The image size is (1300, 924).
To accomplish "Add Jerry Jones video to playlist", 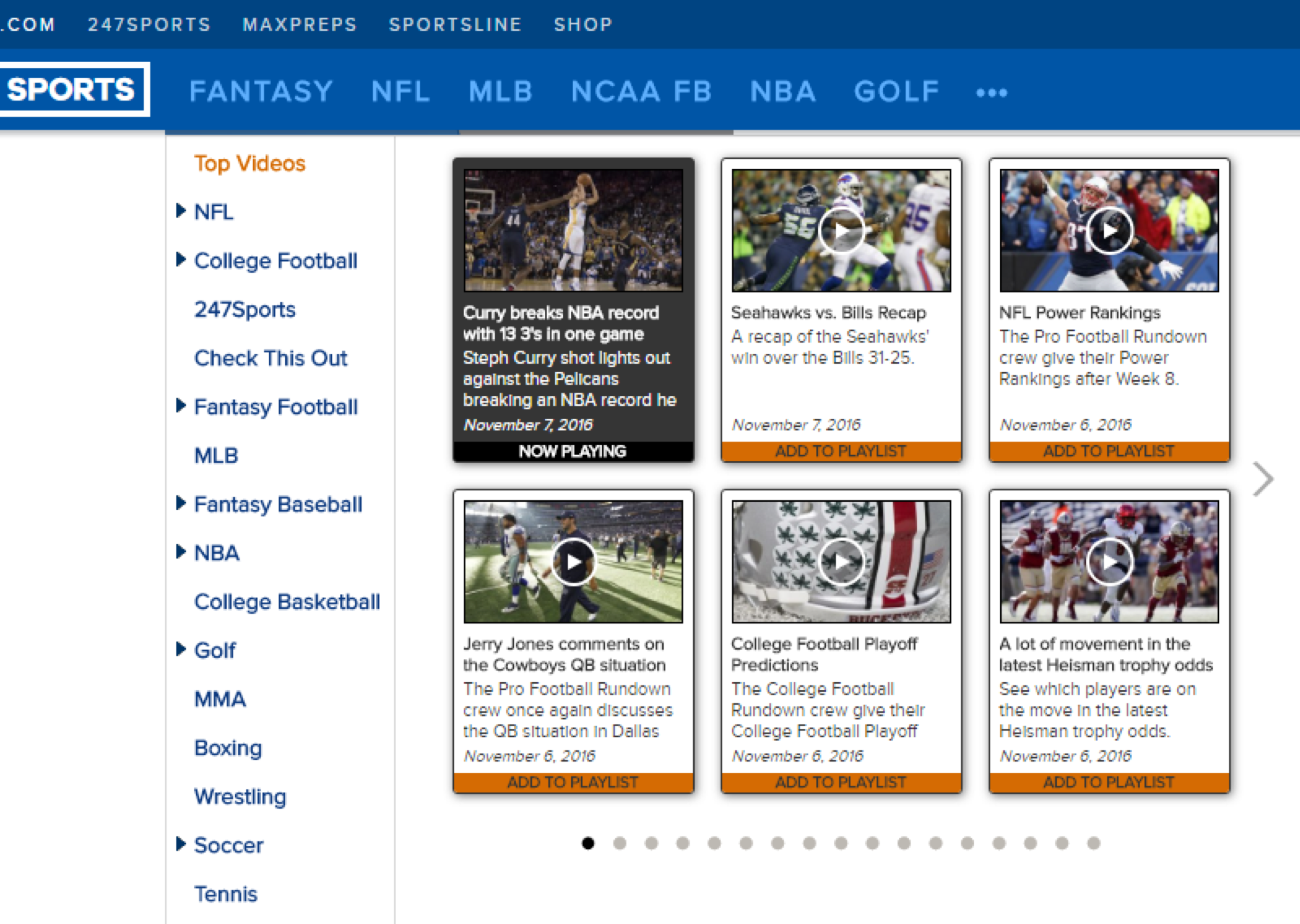I will click(573, 782).
